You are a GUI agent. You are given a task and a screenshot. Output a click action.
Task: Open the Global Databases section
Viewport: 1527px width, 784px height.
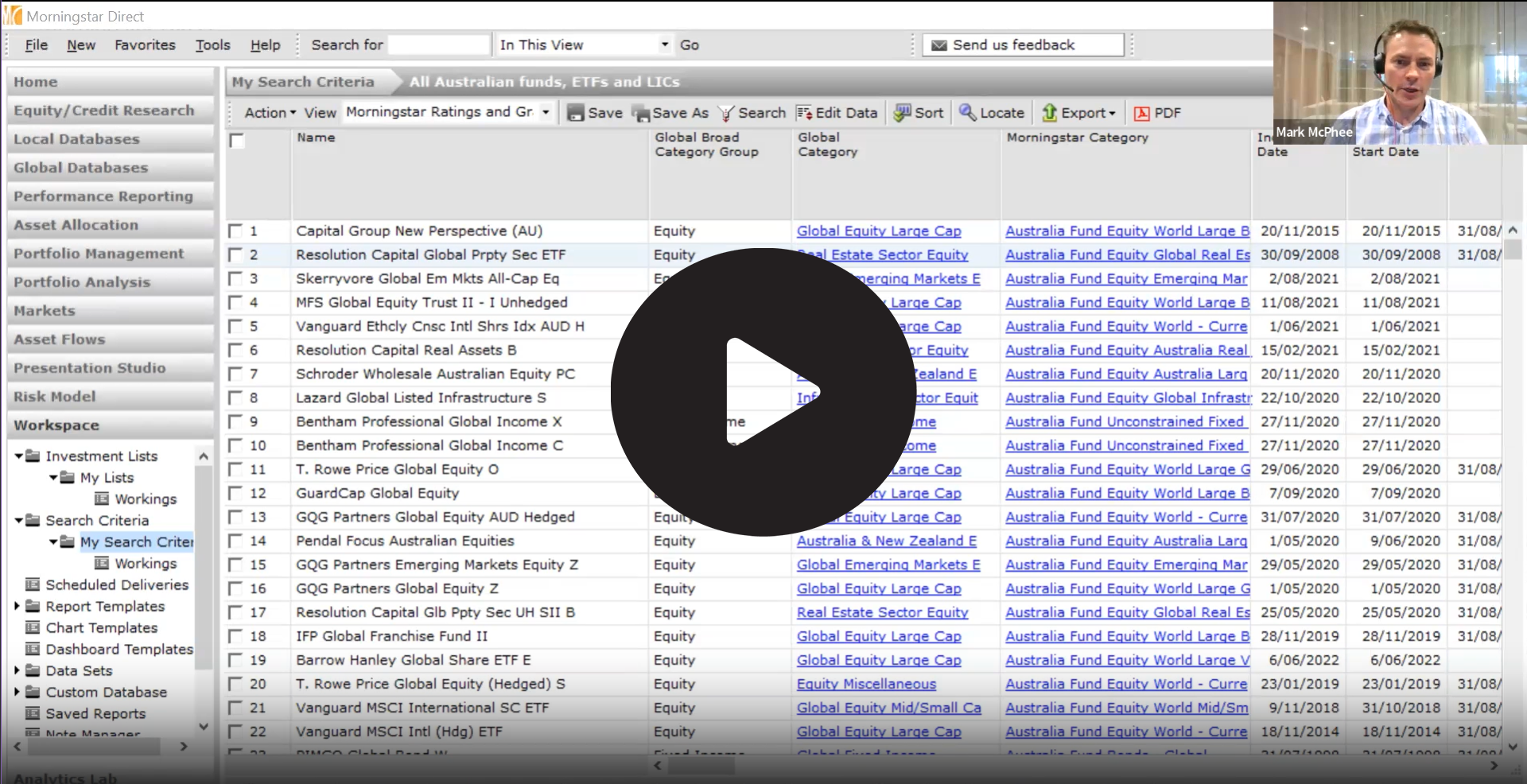pyautogui.click(x=111, y=168)
